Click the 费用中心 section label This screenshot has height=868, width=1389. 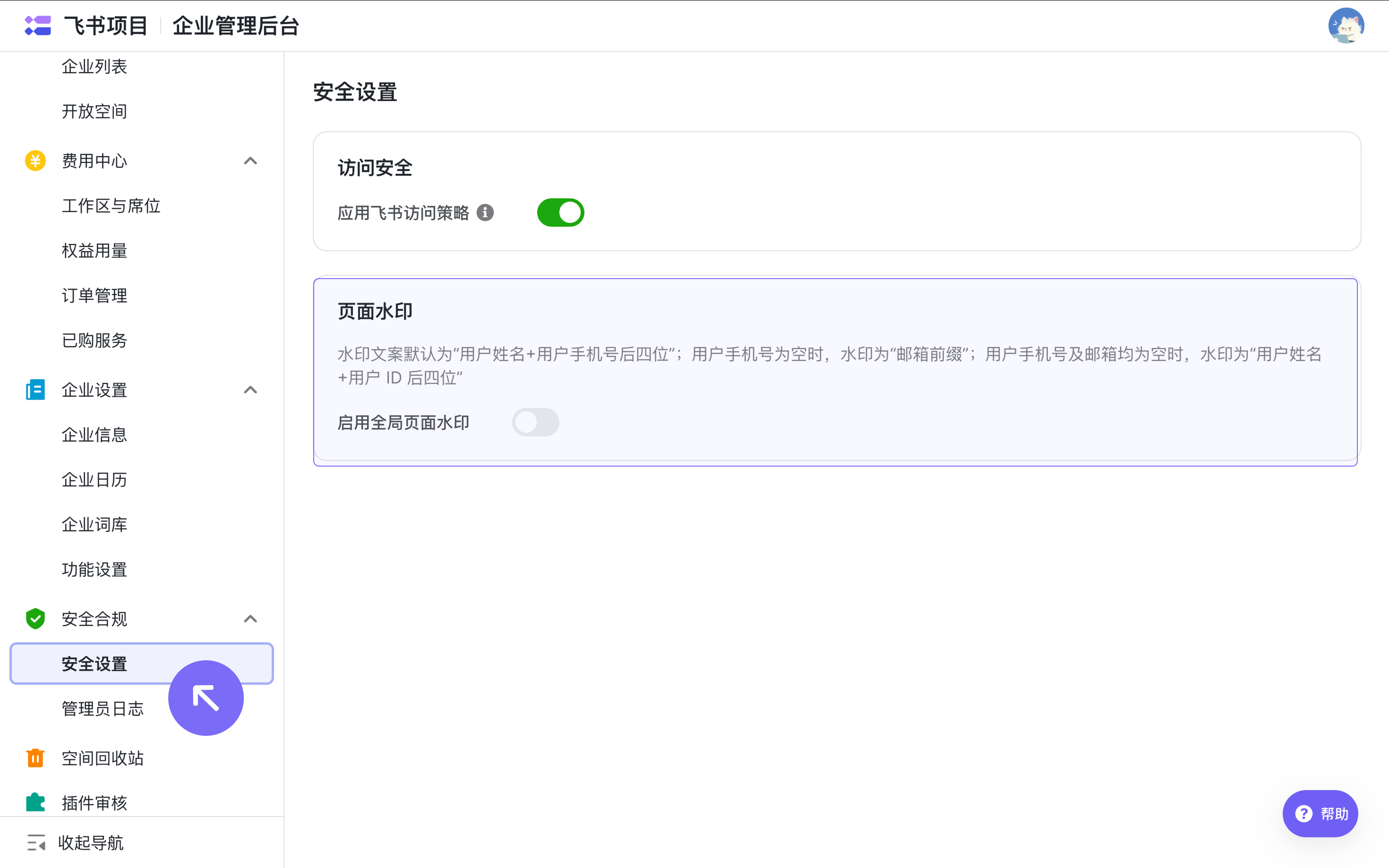click(94, 161)
